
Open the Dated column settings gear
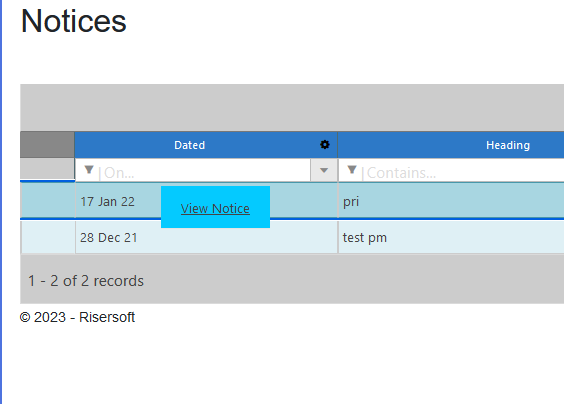click(x=324, y=145)
